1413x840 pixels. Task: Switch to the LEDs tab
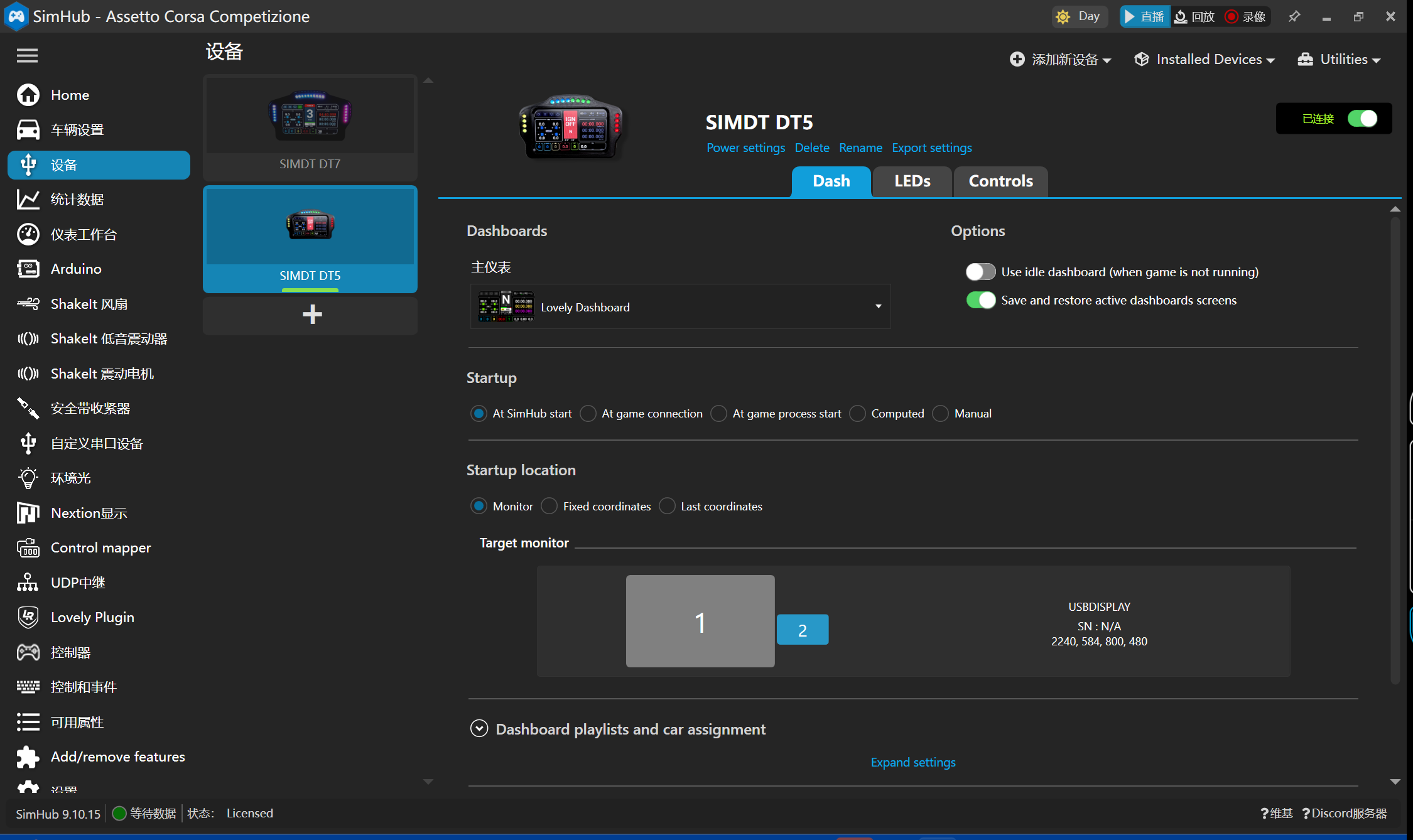[912, 181]
